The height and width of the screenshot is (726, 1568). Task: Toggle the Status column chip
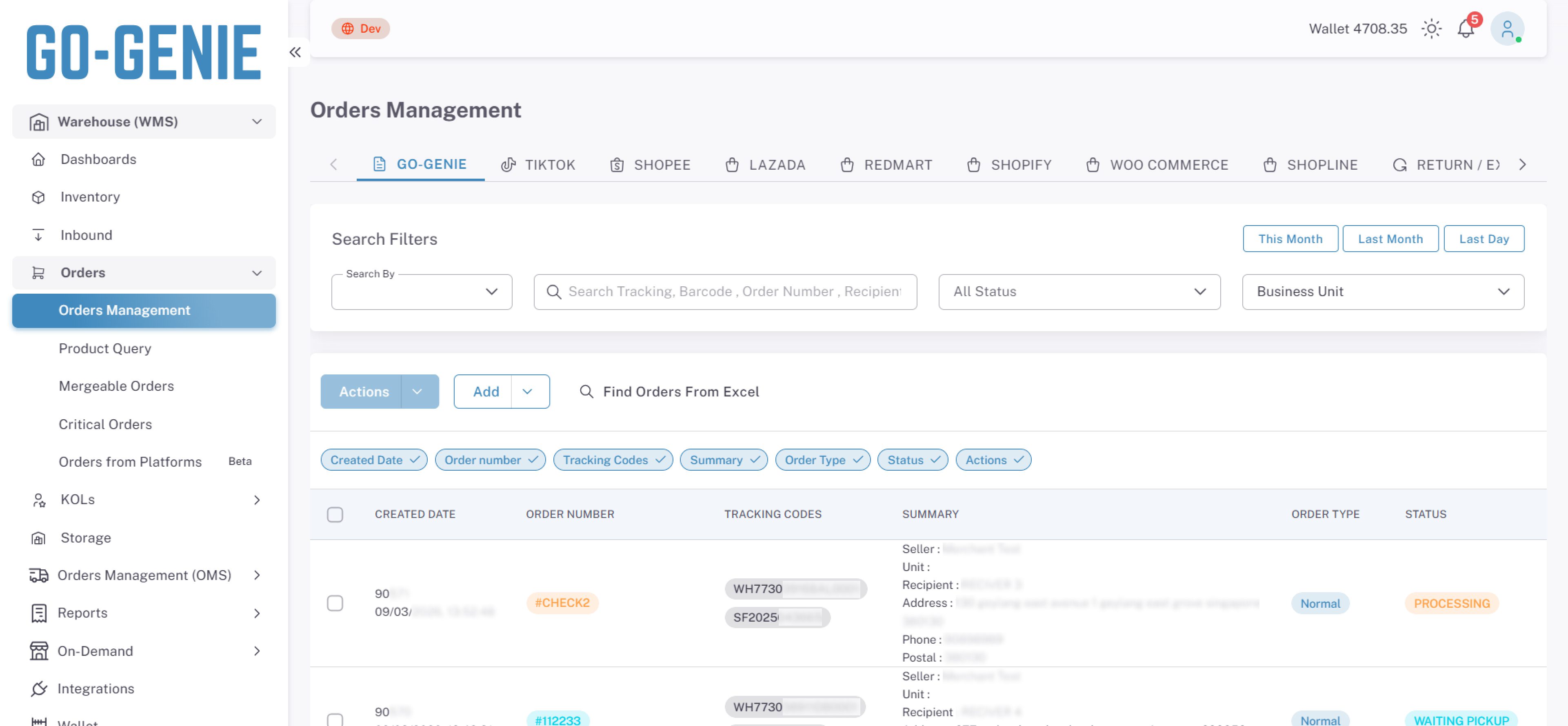[x=913, y=460]
